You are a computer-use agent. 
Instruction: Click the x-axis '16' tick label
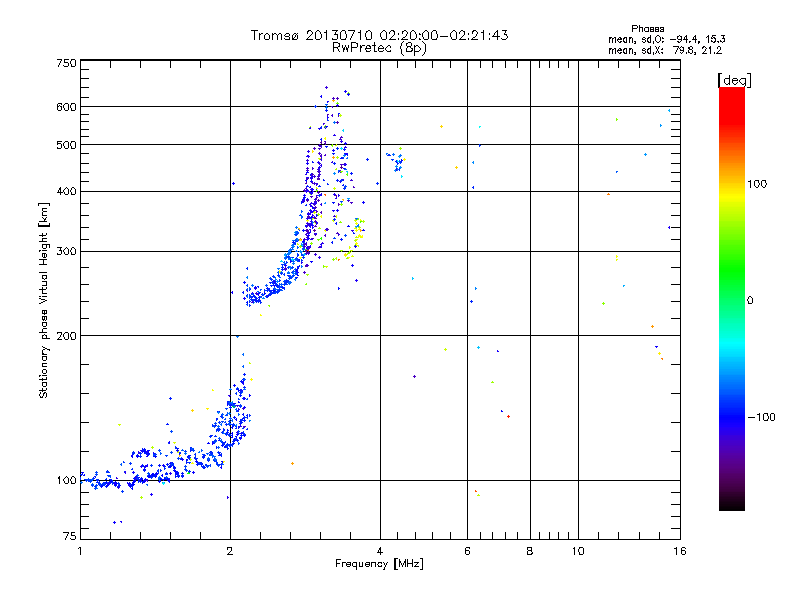[x=680, y=551]
